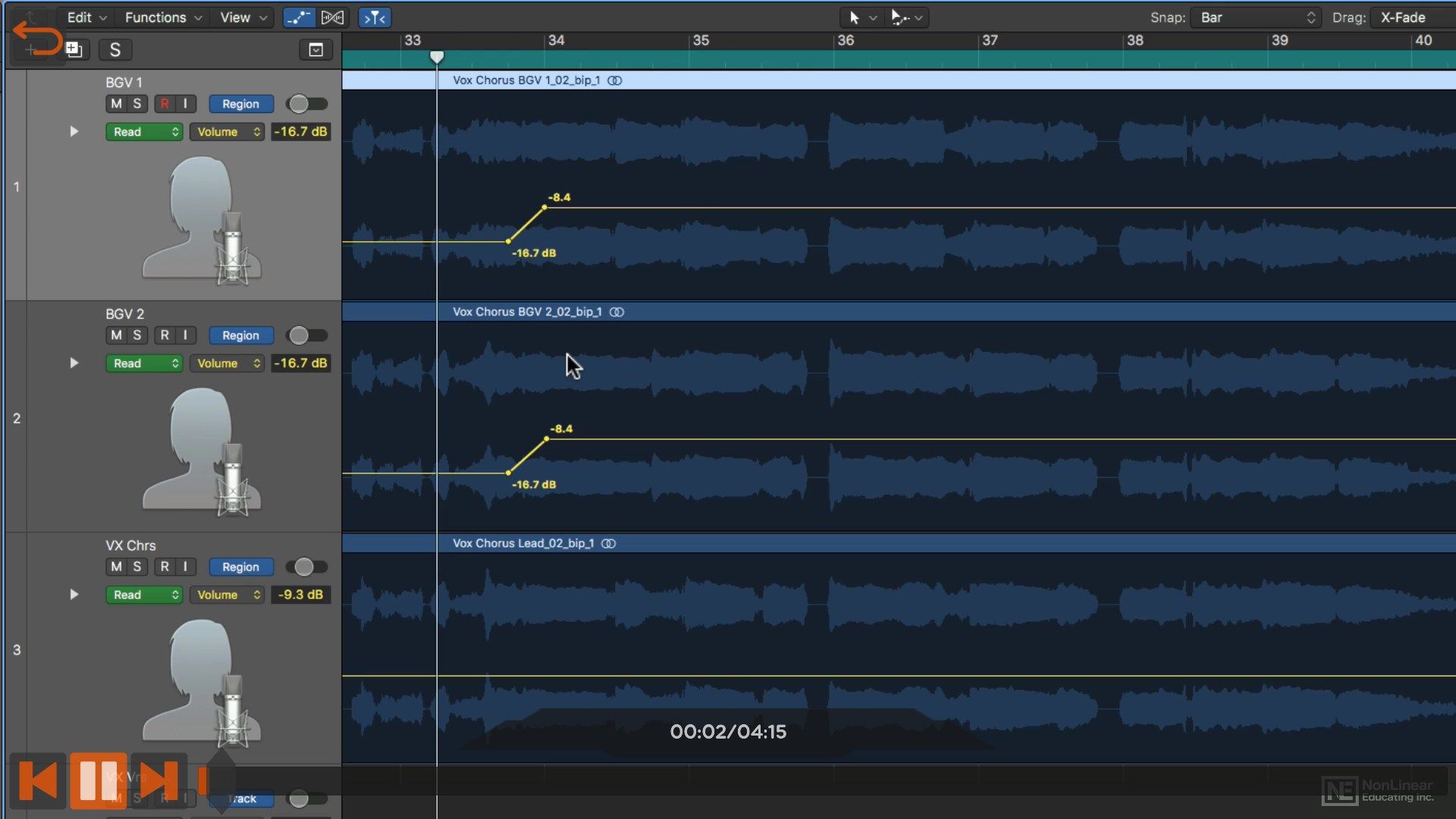
Task: Expand the Snap Bar dropdown
Action: [x=1256, y=17]
